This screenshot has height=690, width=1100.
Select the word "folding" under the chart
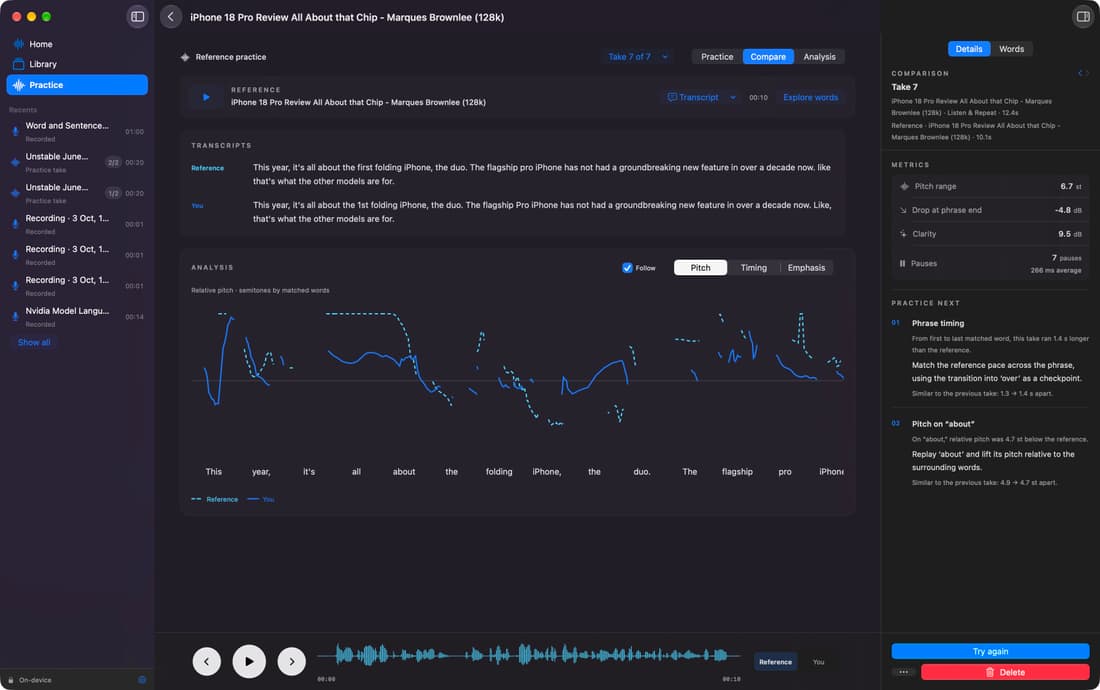pos(499,472)
